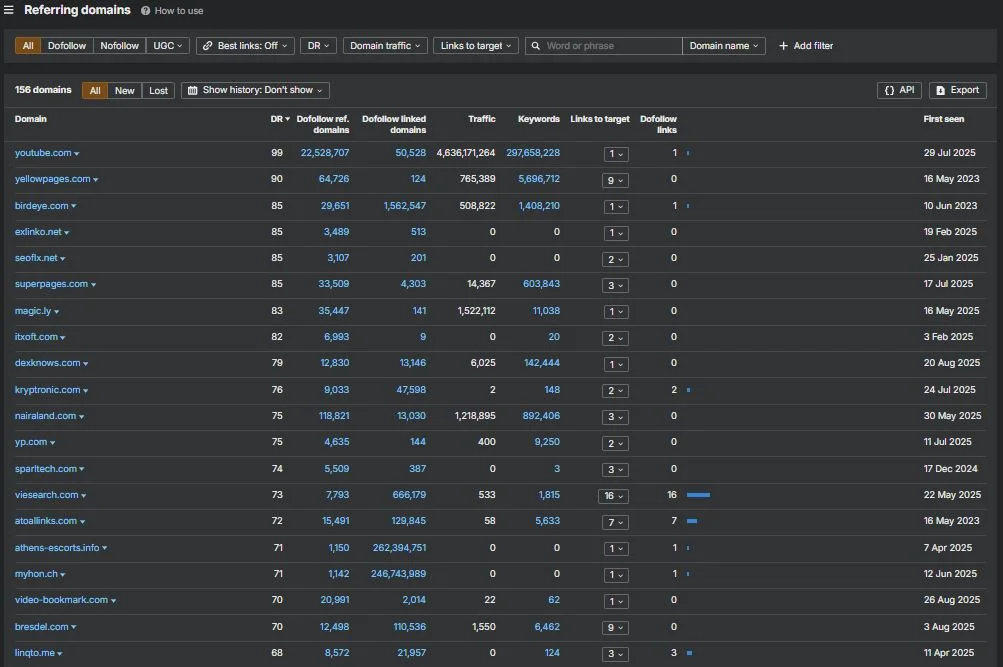Click 297,658,228 keywords value
The width and height of the screenshot is (1003, 667).
pyautogui.click(x=533, y=153)
